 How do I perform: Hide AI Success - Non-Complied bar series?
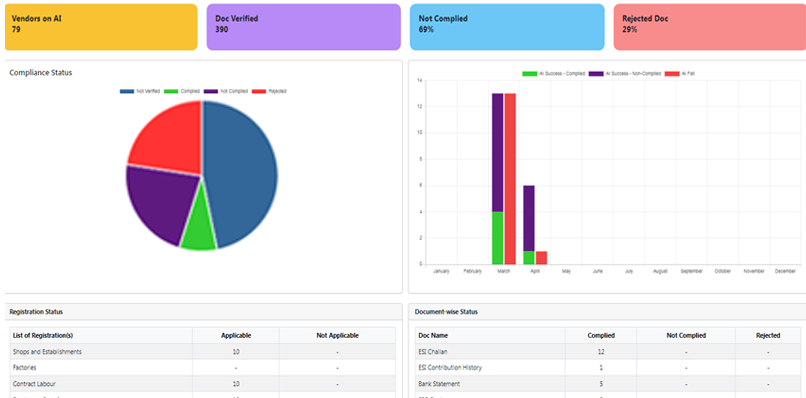pos(625,74)
